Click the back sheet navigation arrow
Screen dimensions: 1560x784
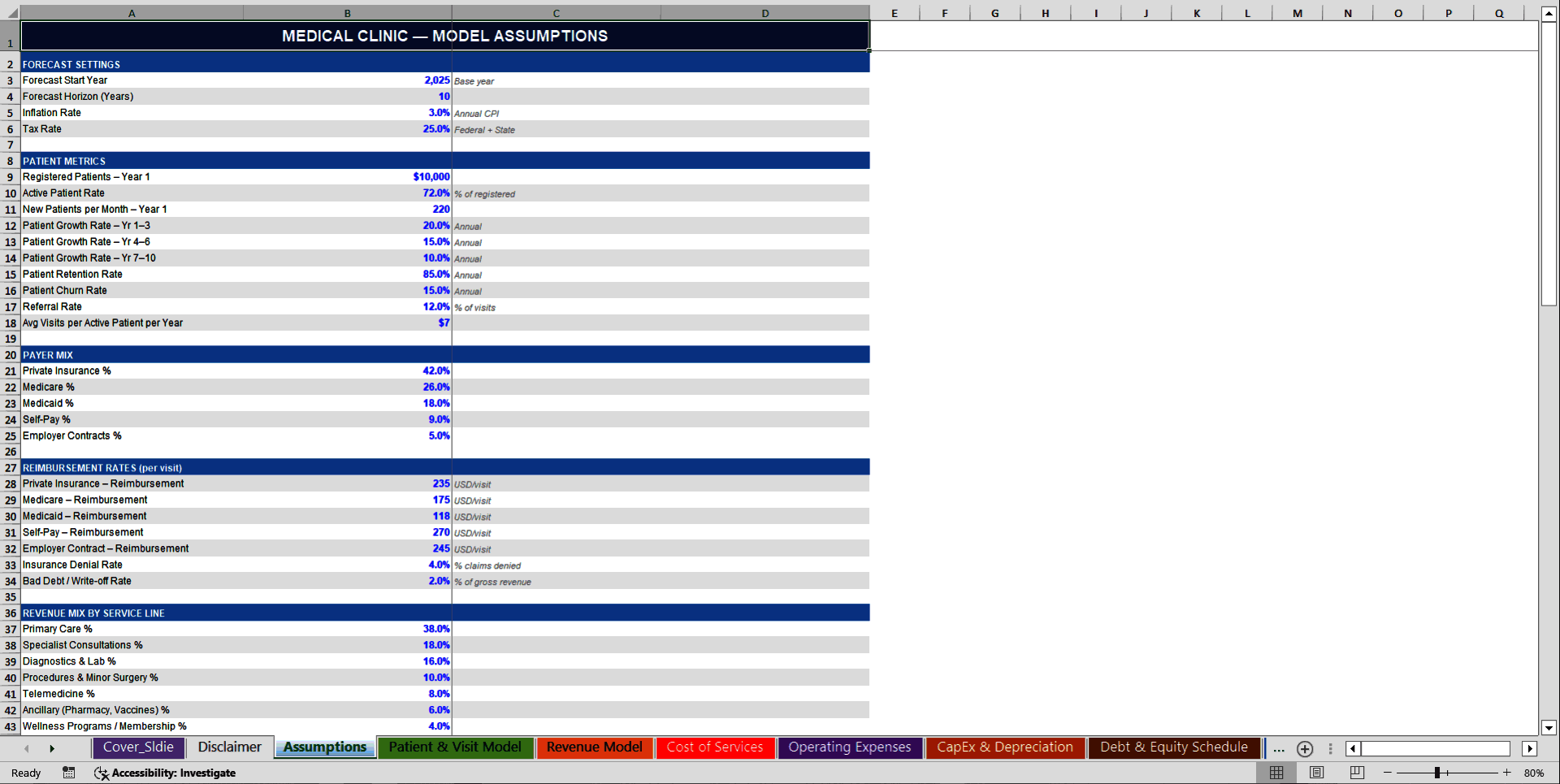(x=25, y=748)
